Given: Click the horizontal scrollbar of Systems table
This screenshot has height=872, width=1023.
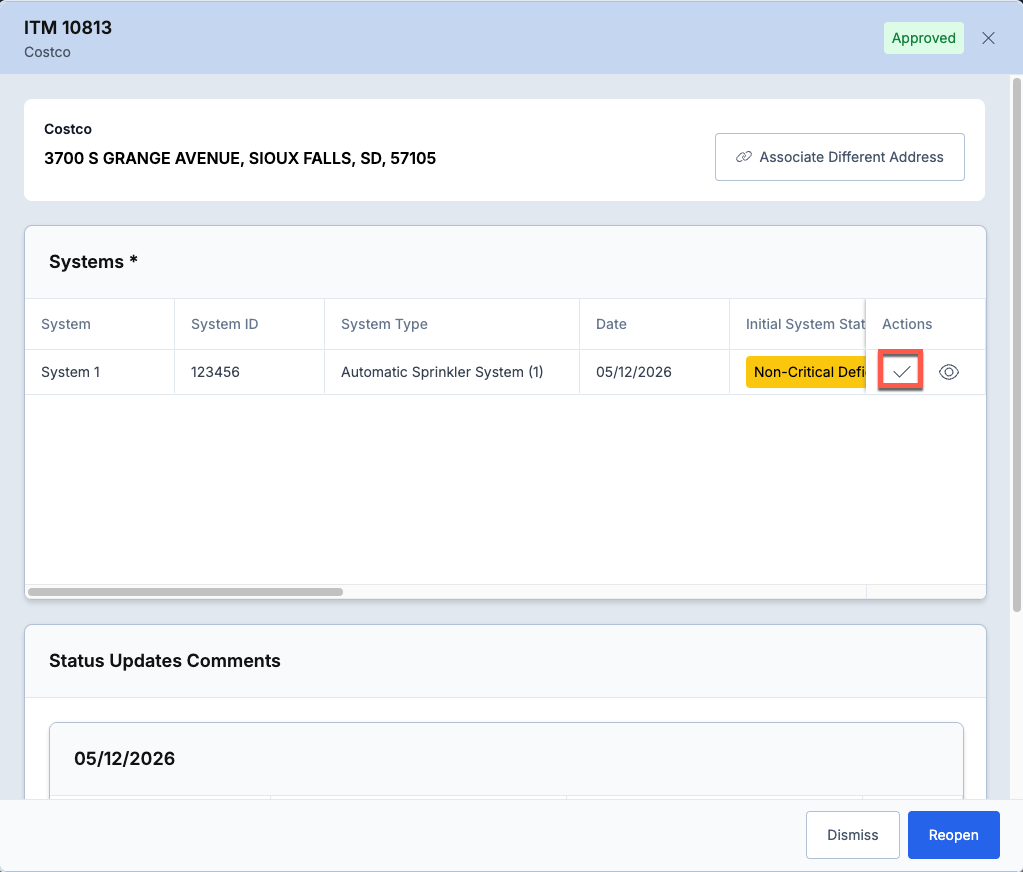Looking at the screenshot, I should (x=186, y=592).
